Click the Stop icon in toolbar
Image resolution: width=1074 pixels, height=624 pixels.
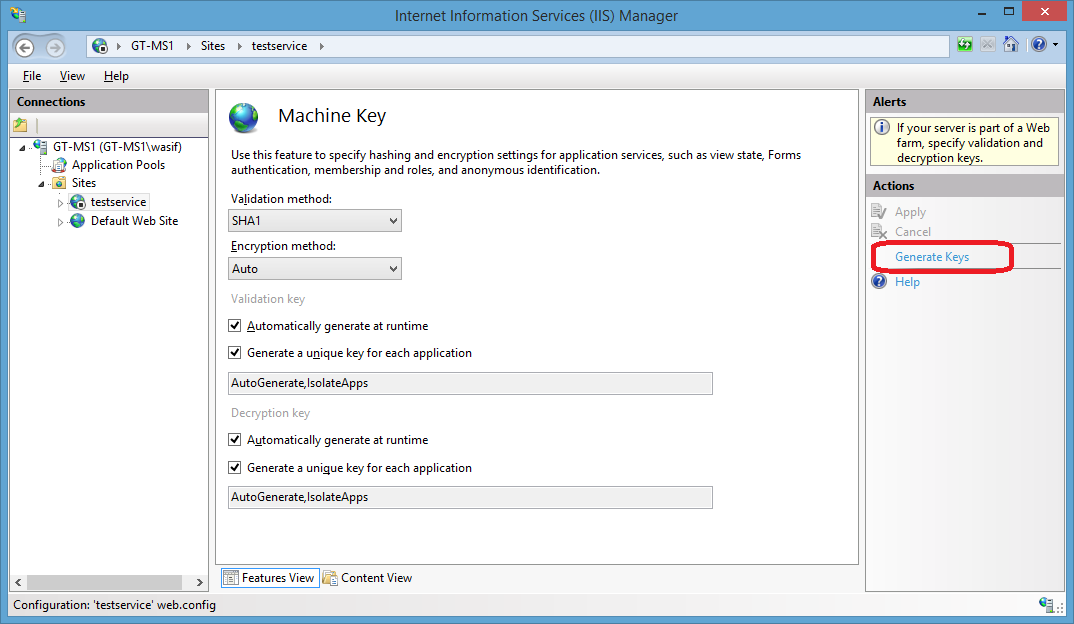coord(987,45)
